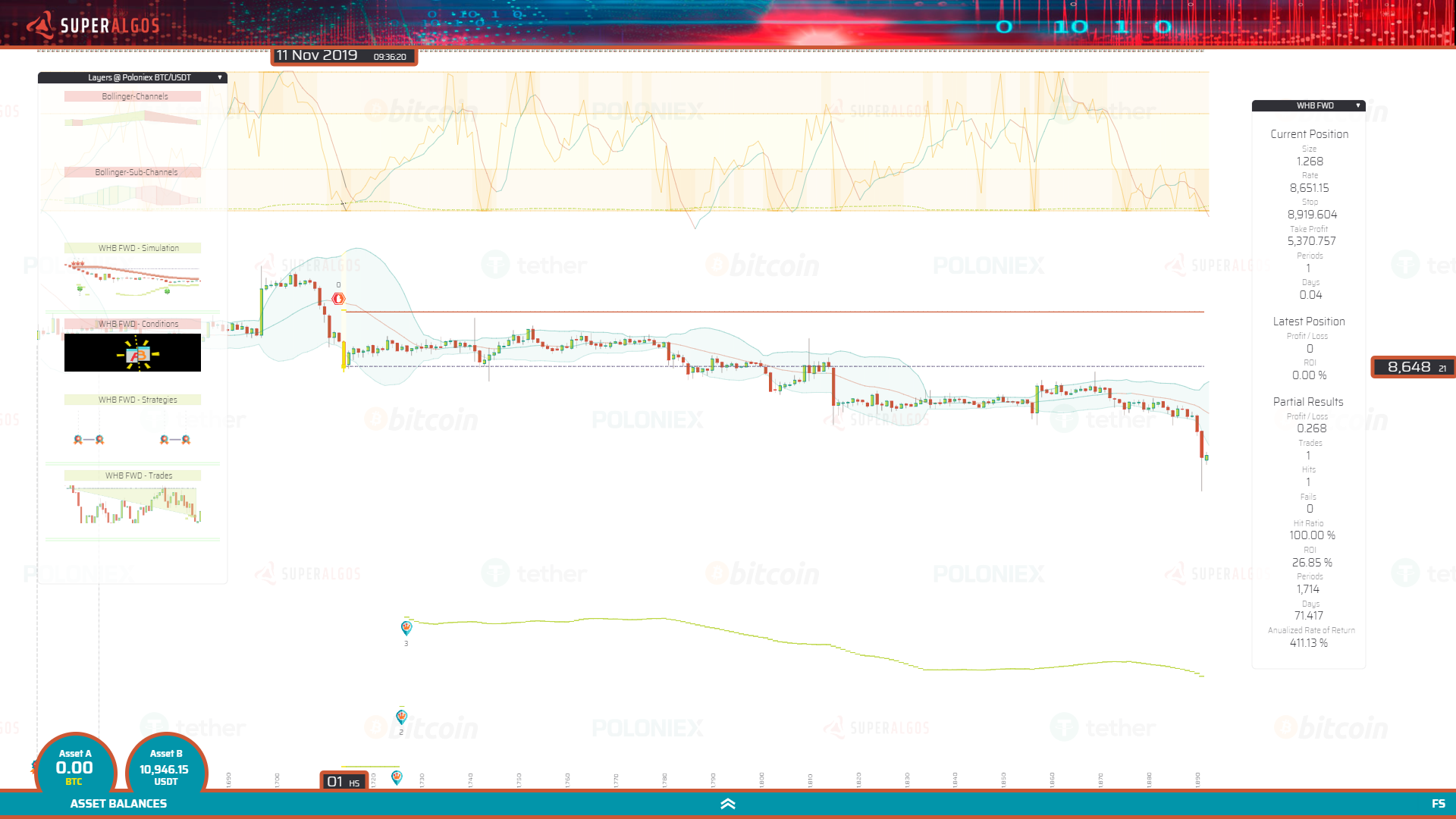Screen dimensions: 1456x819
Task: Click the 01 HS time frame box
Action: 344,781
